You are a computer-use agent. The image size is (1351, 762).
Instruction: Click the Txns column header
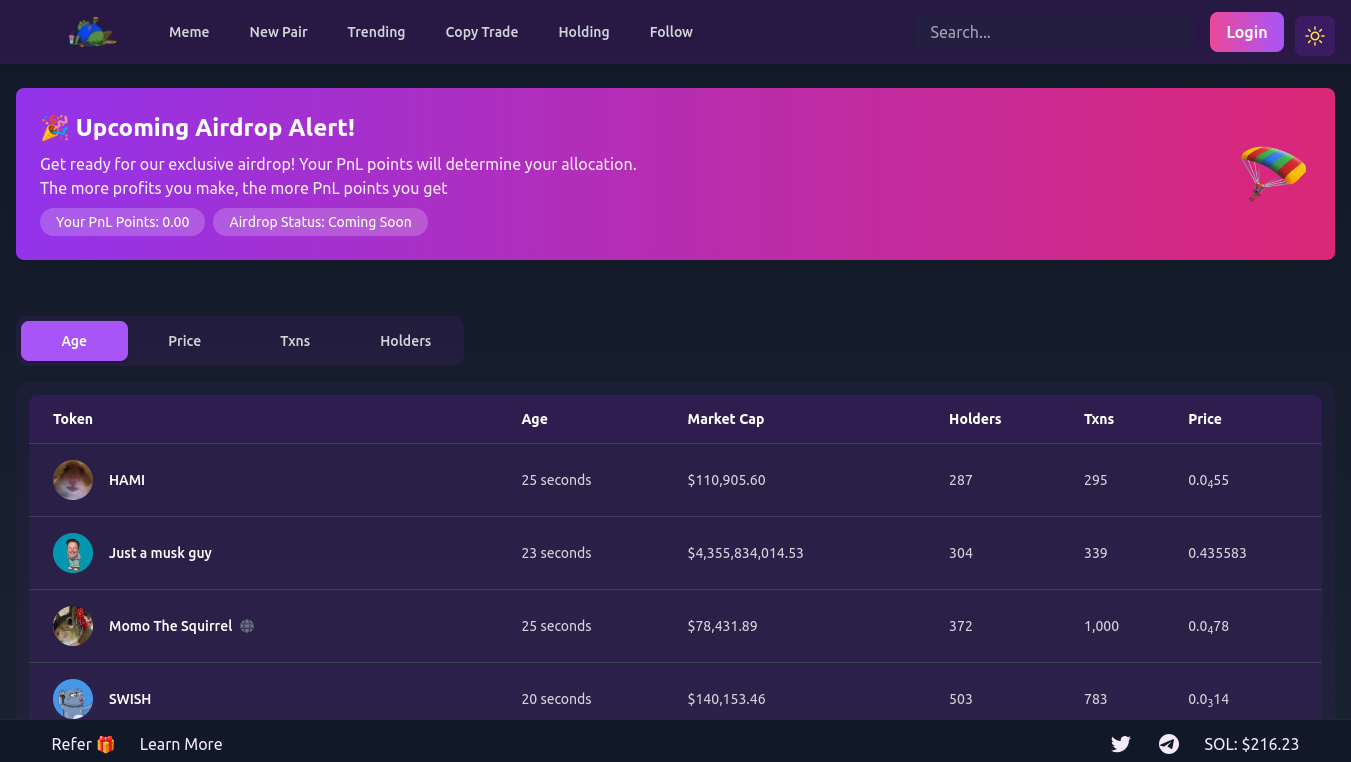[1099, 419]
